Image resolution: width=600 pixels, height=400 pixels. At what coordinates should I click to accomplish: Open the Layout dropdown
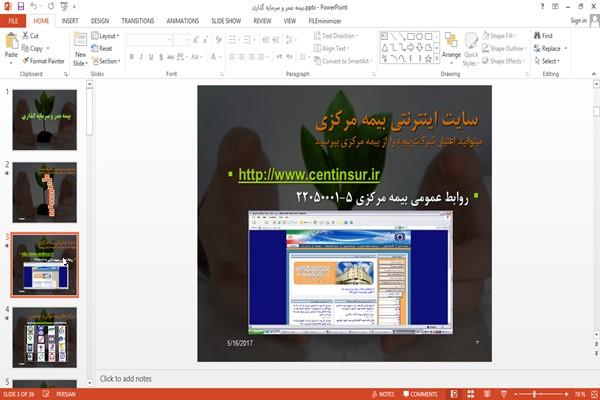(x=105, y=36)
